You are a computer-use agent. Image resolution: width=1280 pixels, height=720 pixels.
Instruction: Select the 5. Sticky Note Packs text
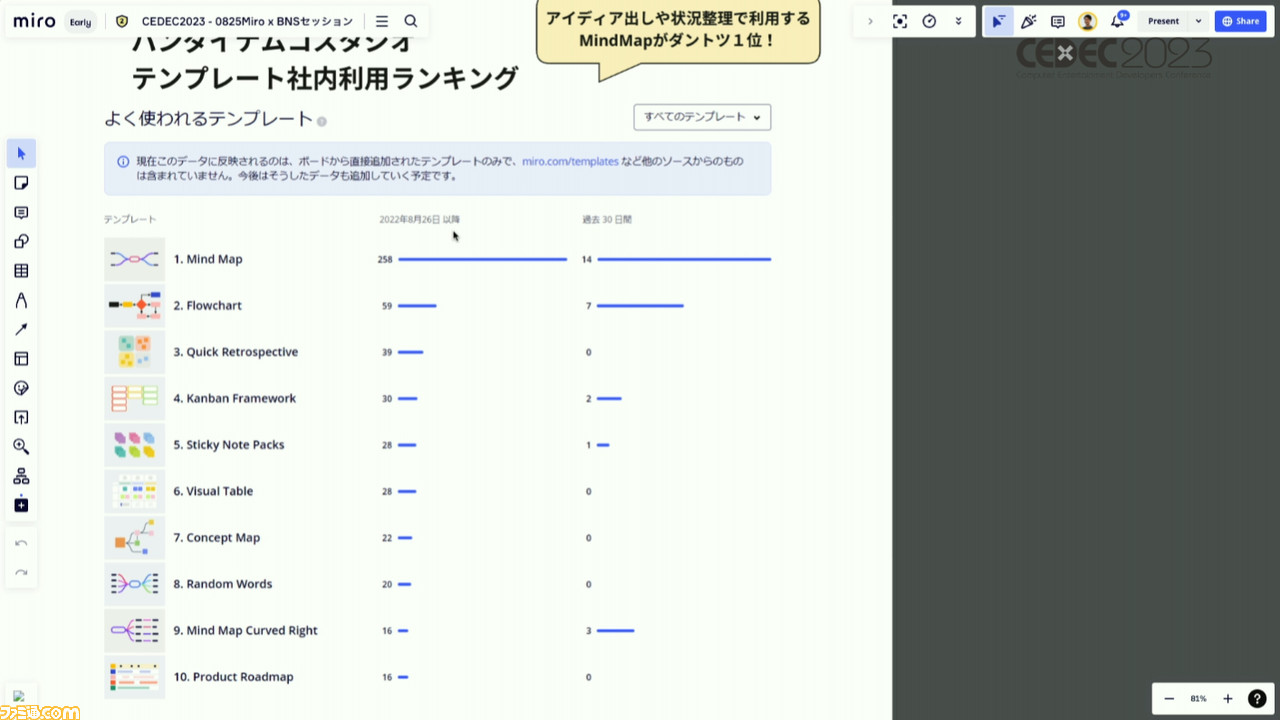pos(229,445)
